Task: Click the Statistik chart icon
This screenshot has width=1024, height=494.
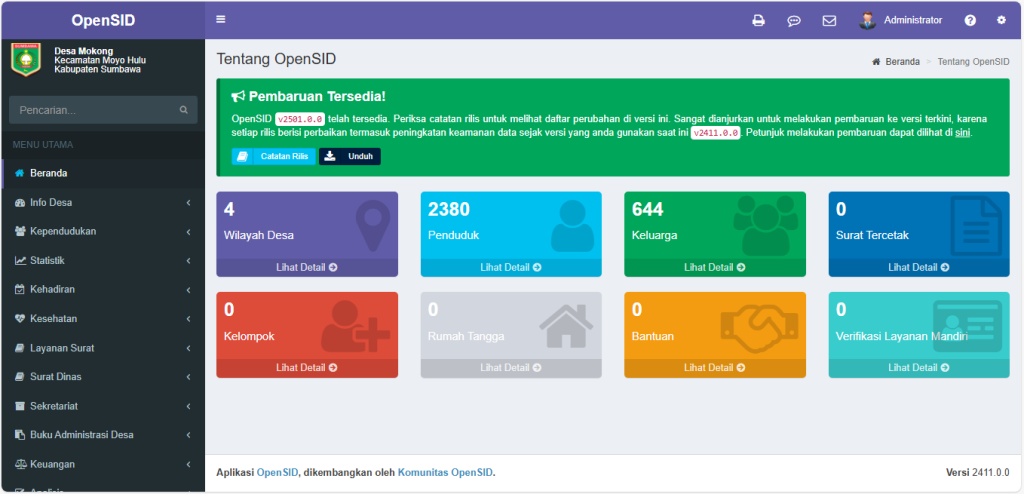Action: tap(20, 261)
